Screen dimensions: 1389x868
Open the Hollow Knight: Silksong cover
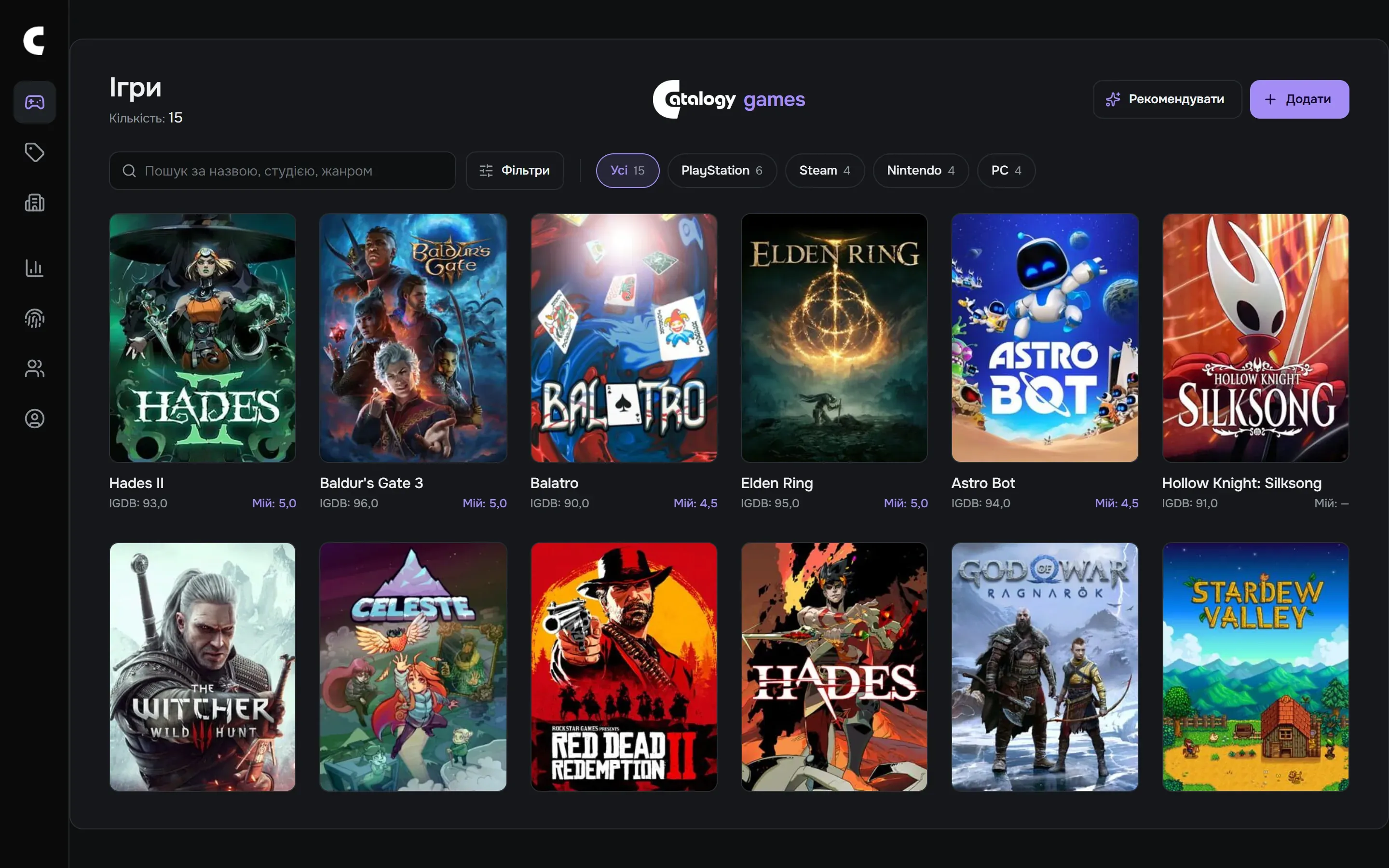point(1256,338)
